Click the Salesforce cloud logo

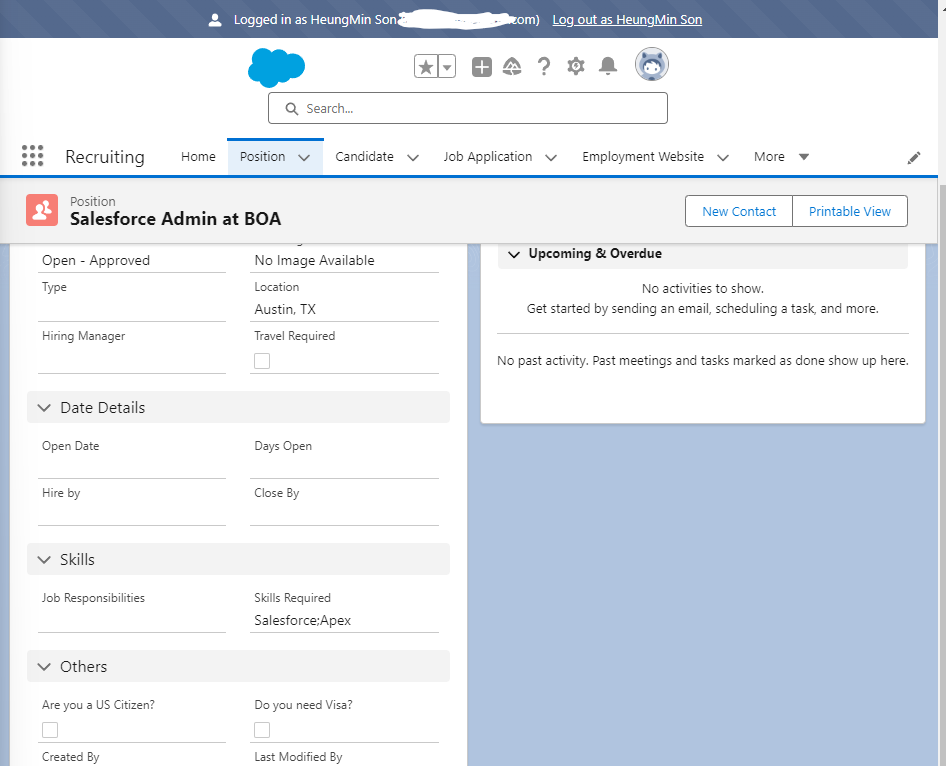tap(276, 67)
